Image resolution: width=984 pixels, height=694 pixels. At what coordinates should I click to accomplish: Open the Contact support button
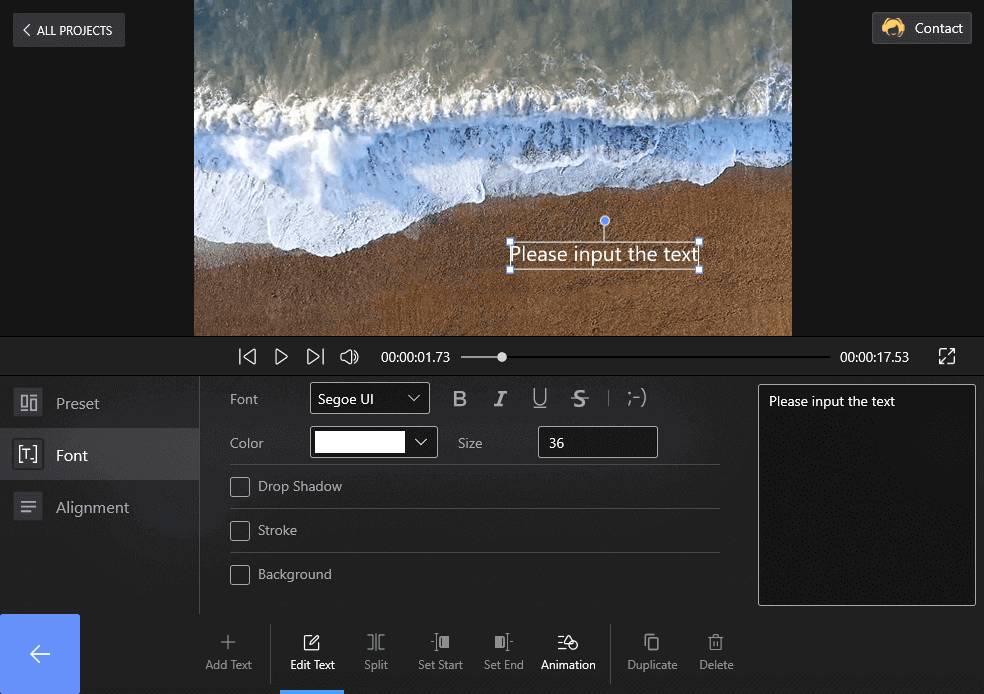click(x=921, y=28)
